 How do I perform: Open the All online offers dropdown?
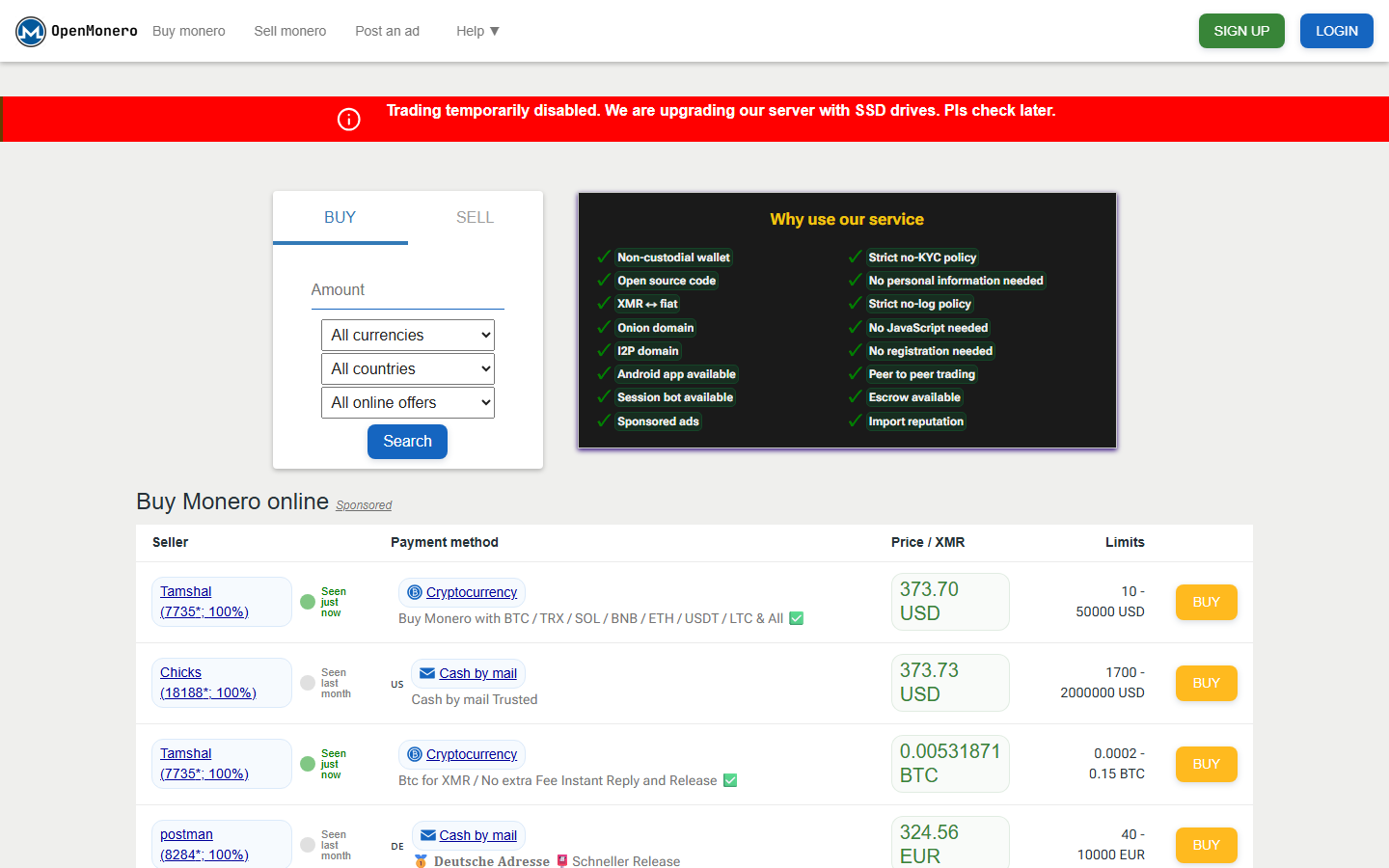click(x=408, y=402)
